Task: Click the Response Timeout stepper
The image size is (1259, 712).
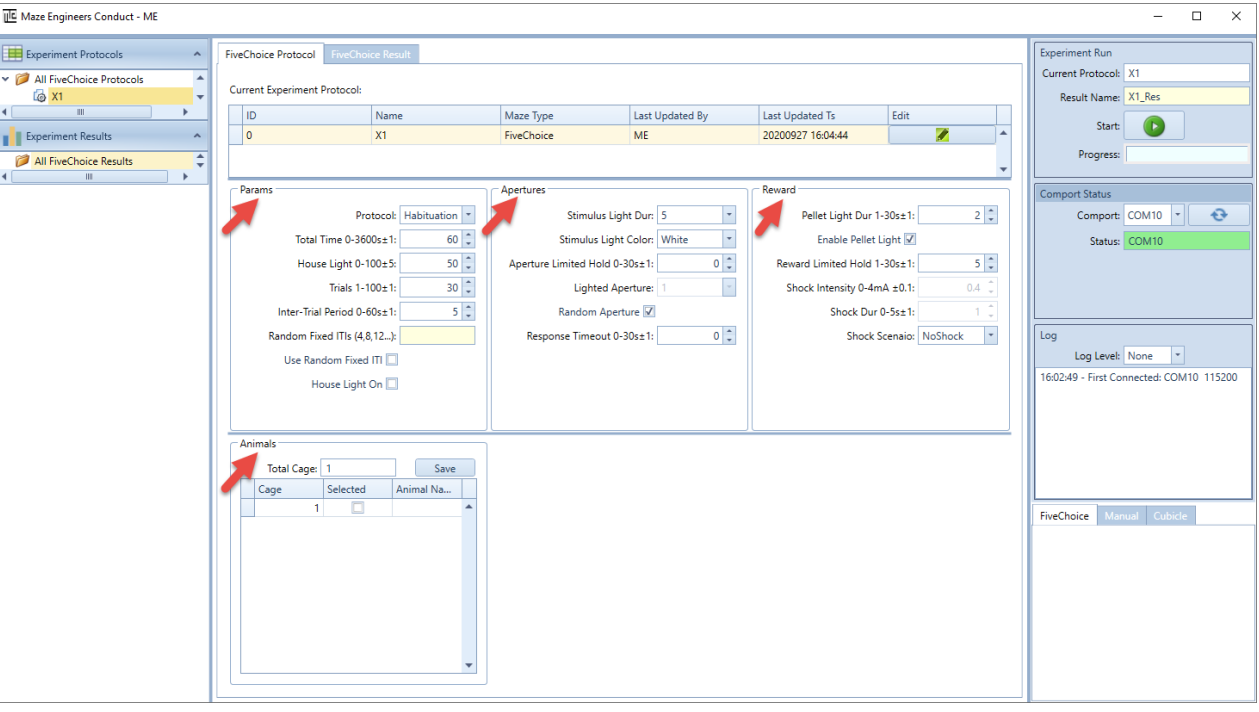Action: [x=697, y=336]
